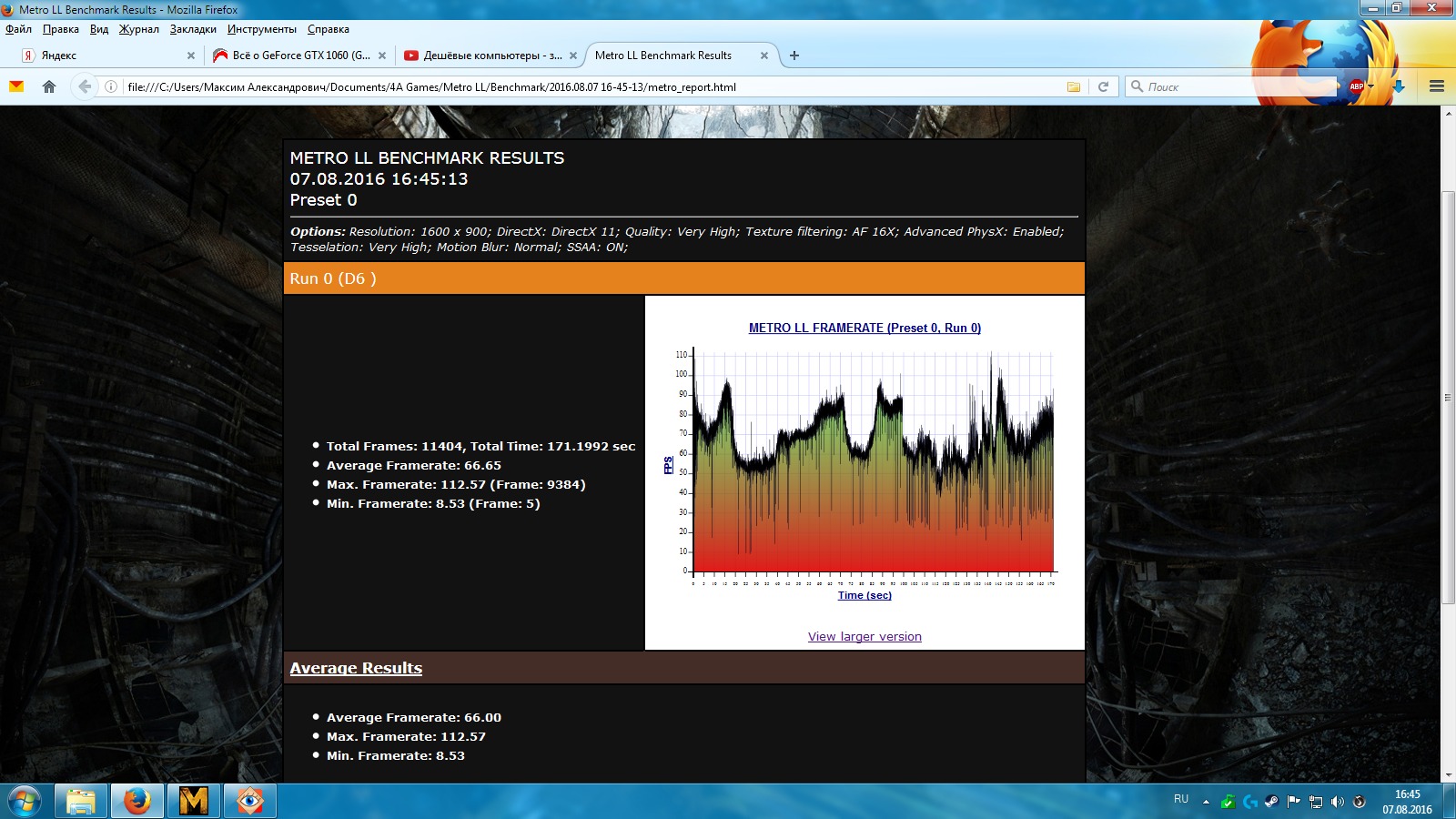Screen dimensions: 1456x819
Task: Switch the RU input language indicator
Action: 1181,799
